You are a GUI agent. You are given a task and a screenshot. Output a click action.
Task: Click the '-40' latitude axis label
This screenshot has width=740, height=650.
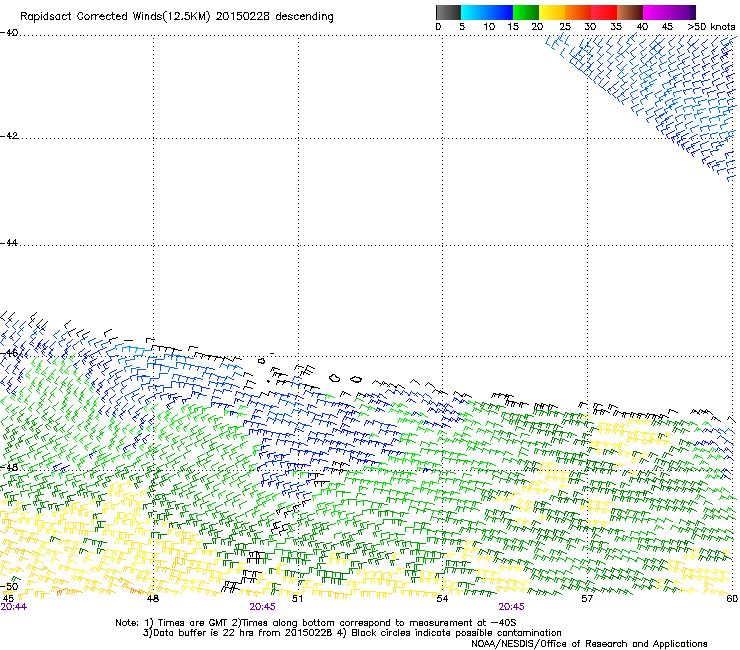pos(9,33)
